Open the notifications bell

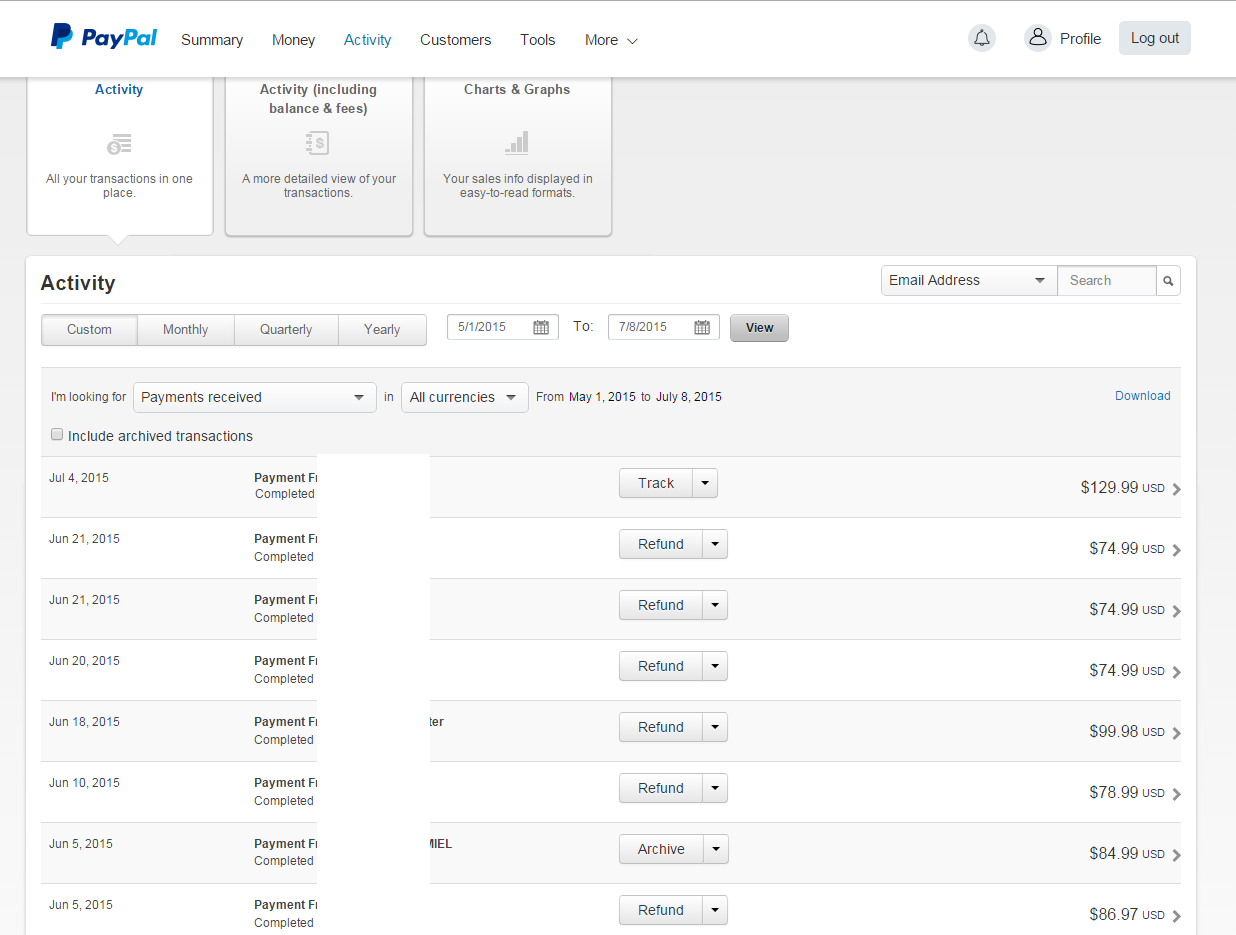tap(982, 38)
